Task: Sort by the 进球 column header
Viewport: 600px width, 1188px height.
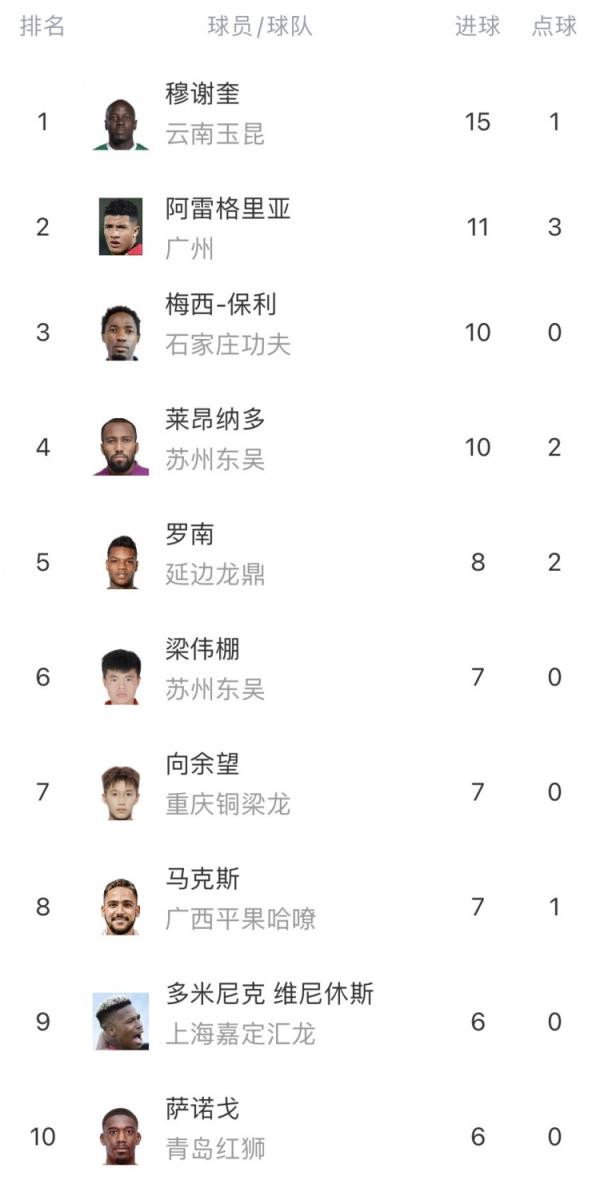Action: (477, 27)
